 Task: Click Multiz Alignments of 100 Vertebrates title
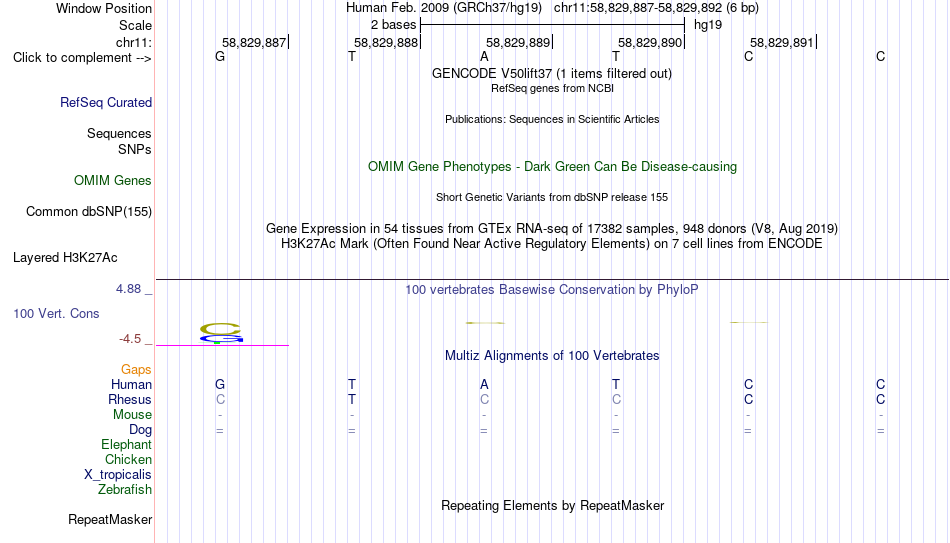(552, 356)
